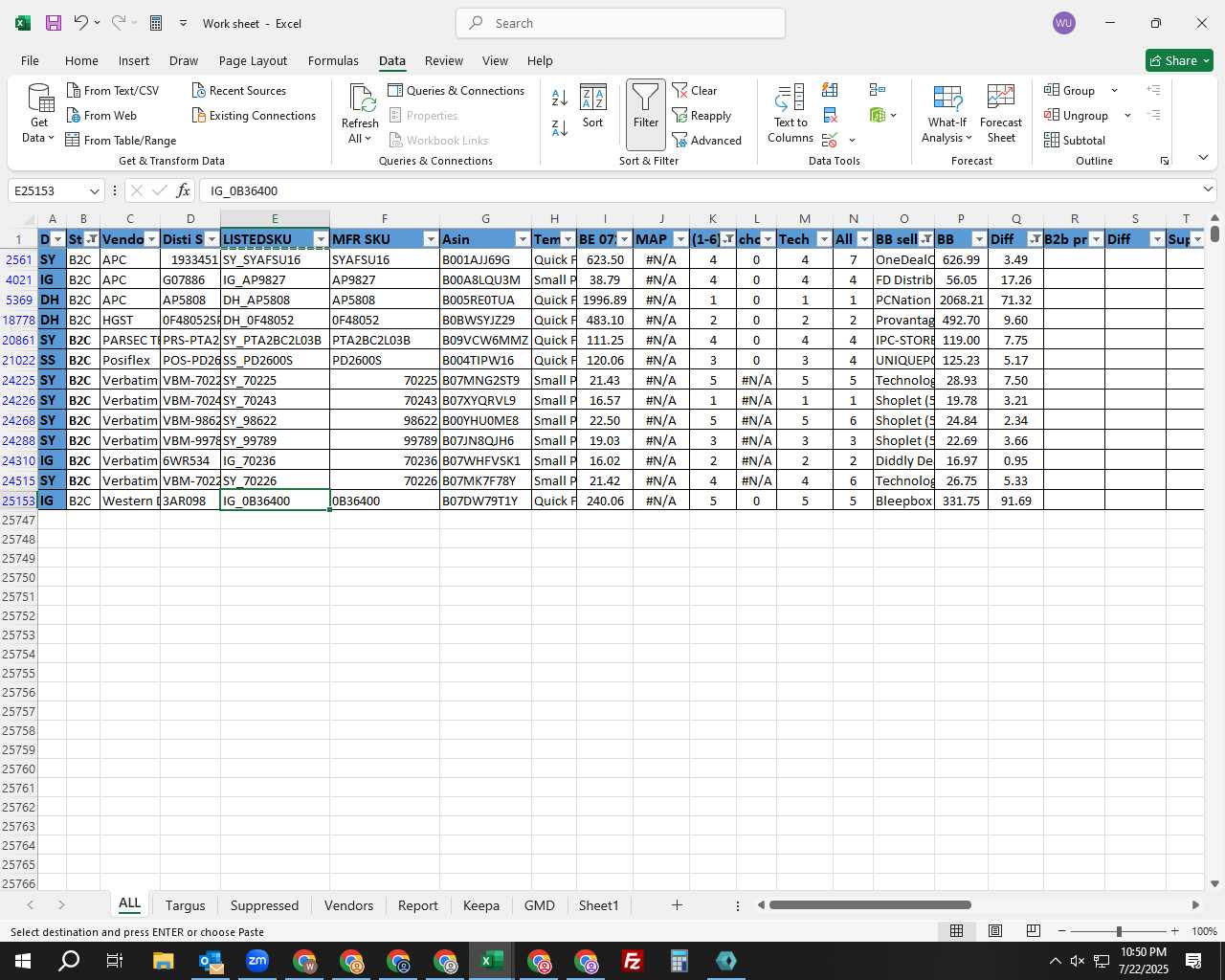The height and width of the screenshot is (980, 1225).
Task: Open the MAP column filter dropdown
Action: click(x=680, y=239)
